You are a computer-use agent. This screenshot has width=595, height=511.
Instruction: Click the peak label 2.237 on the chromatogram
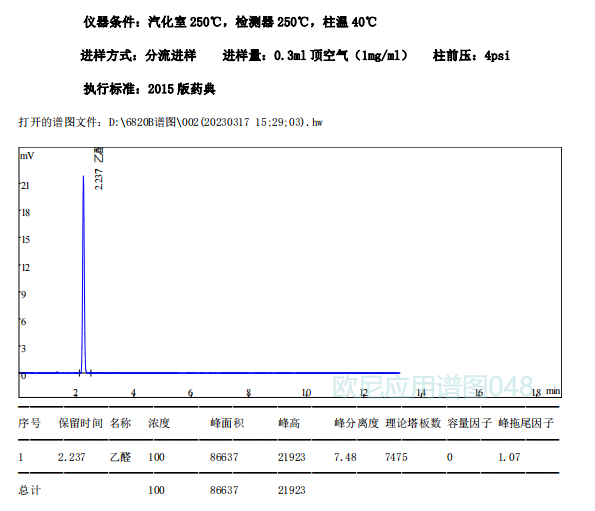pyautogui.click(x=99, y=179)
